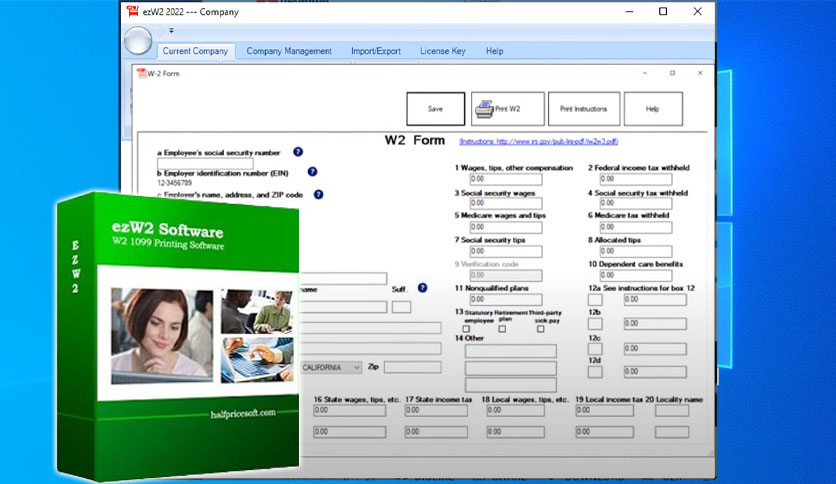Click the ezW2 Software product box image
The width and height of the screenshot is (836, 484).
pos(178,336)
